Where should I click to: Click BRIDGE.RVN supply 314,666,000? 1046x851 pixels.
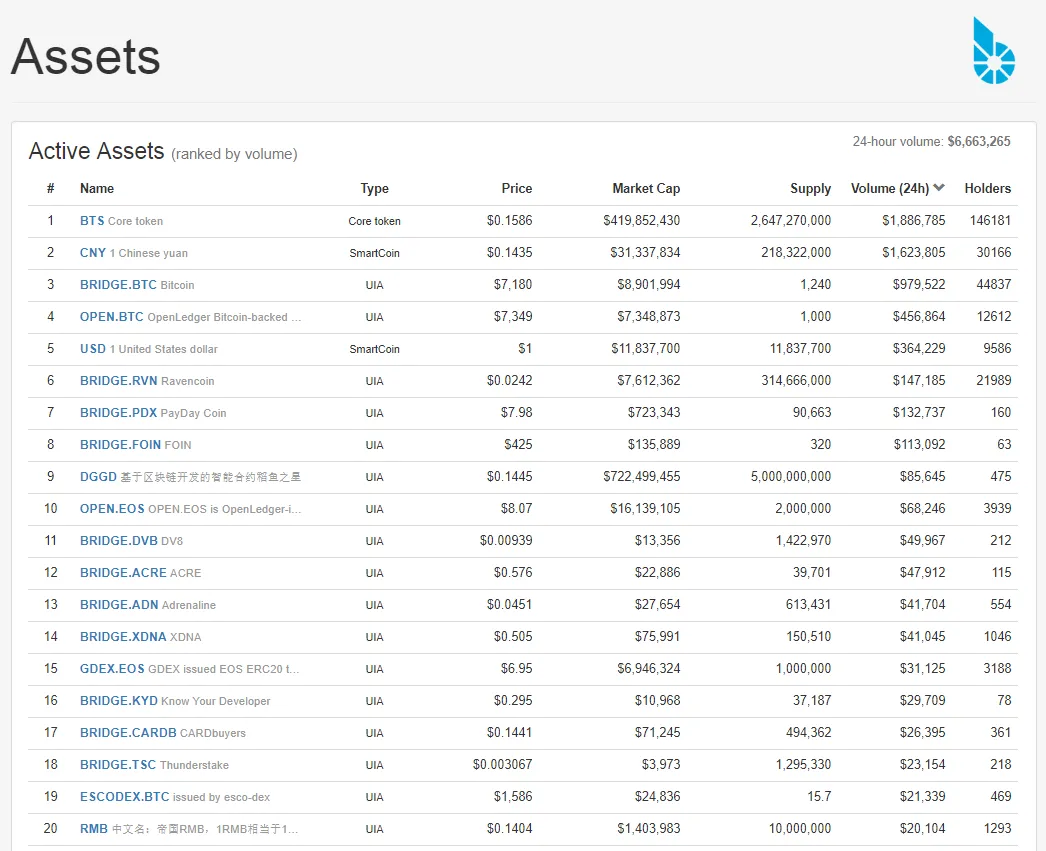click(x=797, y=381)
